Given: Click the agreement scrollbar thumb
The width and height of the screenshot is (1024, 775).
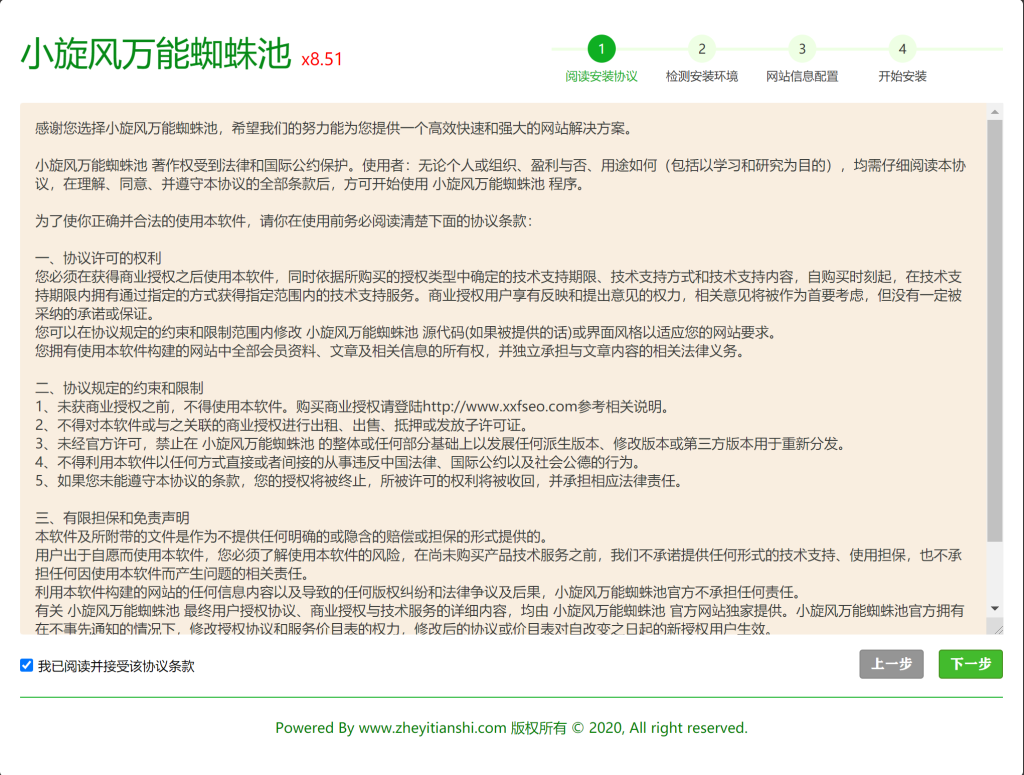Looking at the screenshot, I should 995,330.
